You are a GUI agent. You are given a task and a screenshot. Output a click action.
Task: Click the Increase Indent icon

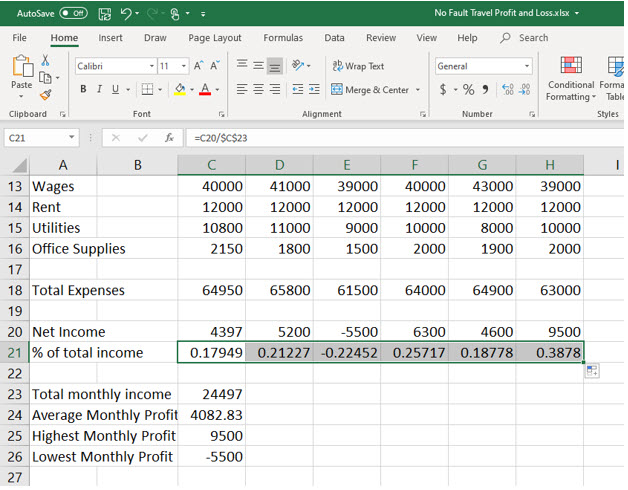tap(314, 89)
